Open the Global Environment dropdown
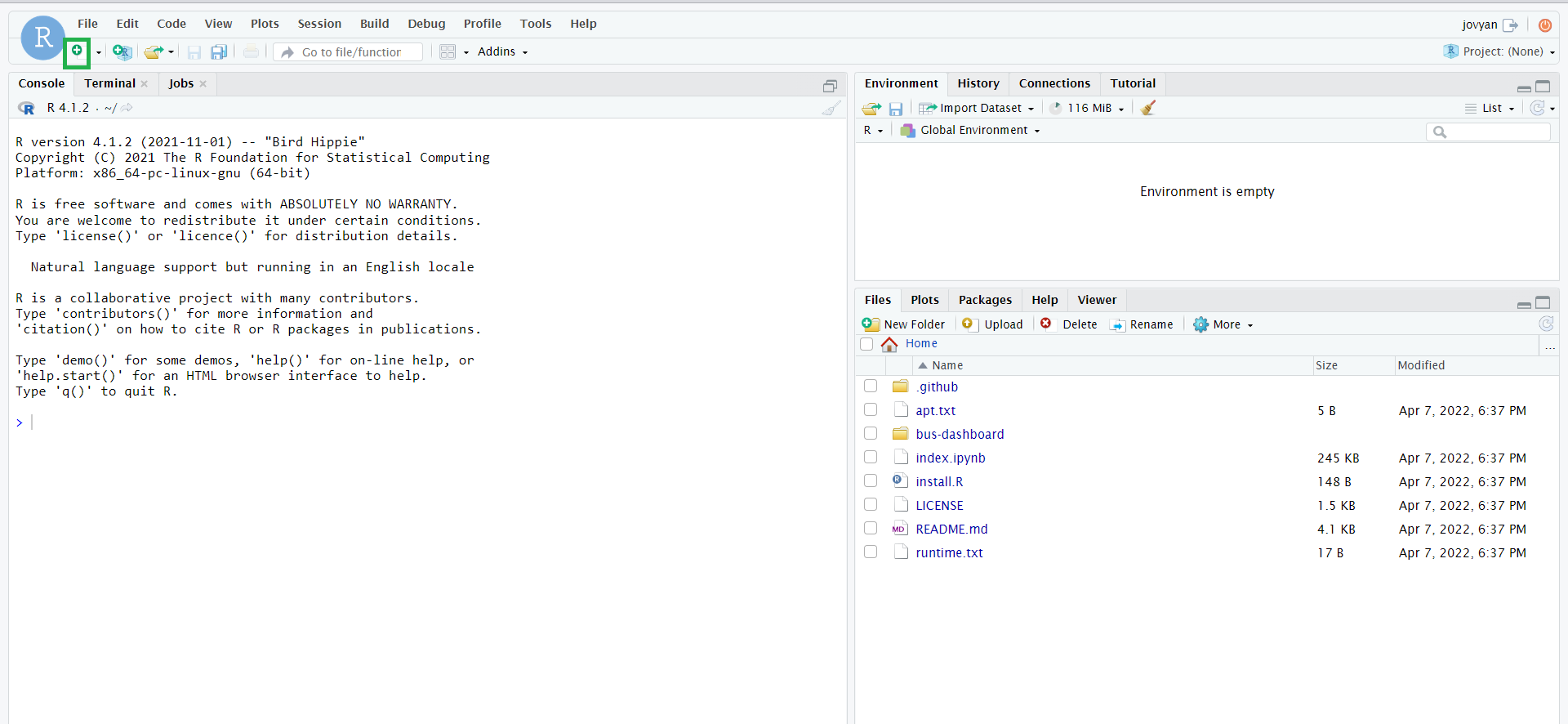This screenshot has height=724, width=1568. [970, 131]
